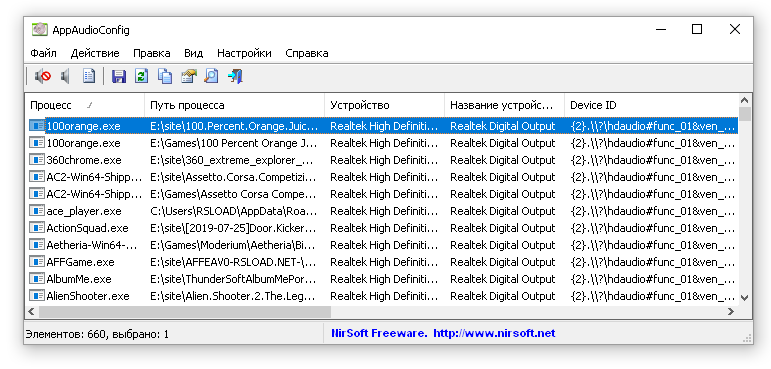The image size is (771, 369).
Task: Click the icon beside AFFGame.exe
Action: [x=37, y=262]
